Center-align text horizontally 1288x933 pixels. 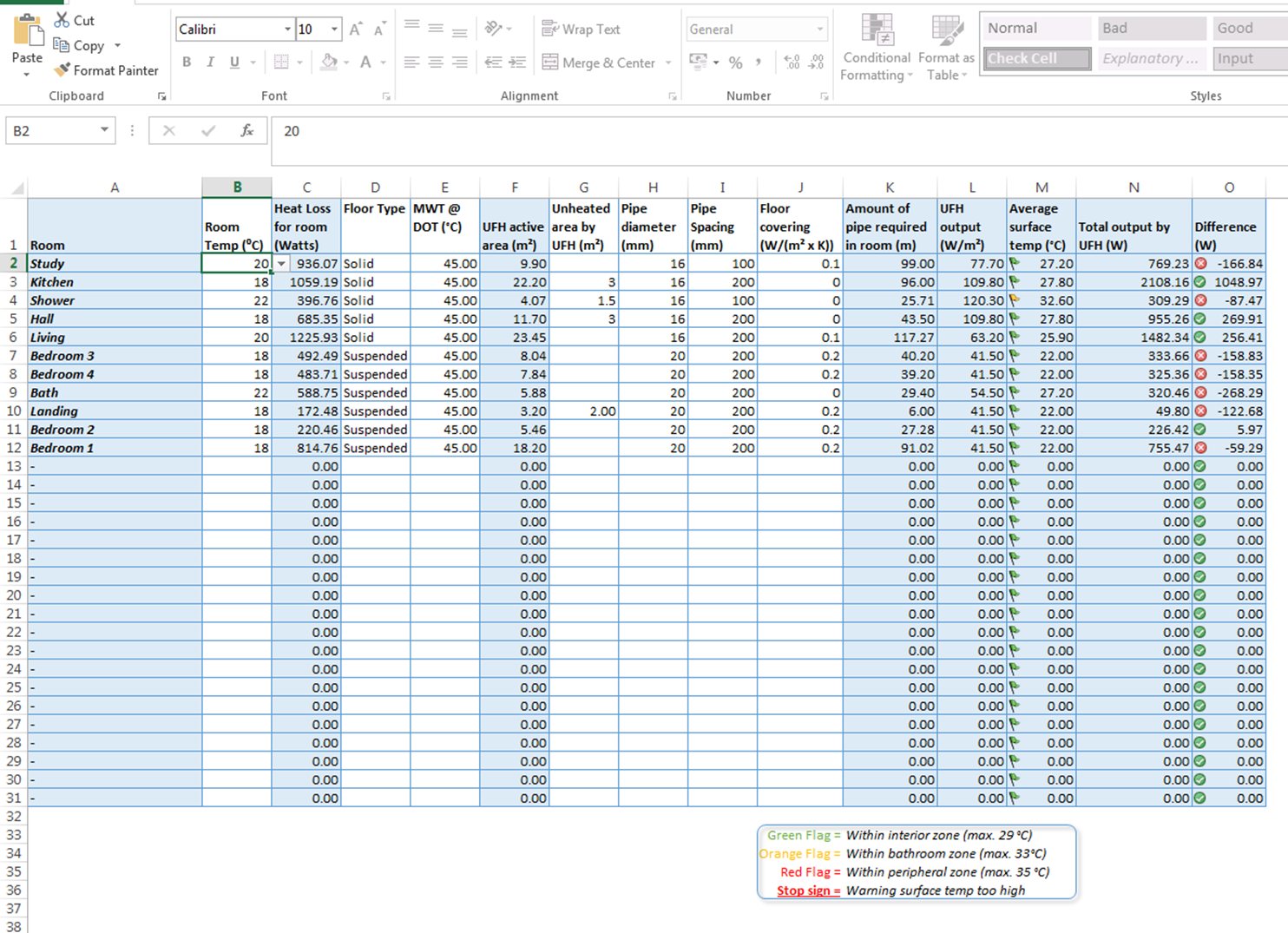(436, 62)
